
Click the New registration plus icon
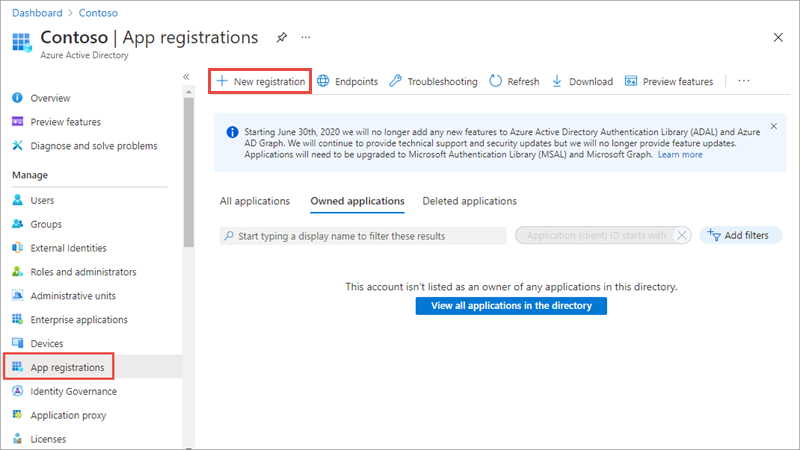222,81
